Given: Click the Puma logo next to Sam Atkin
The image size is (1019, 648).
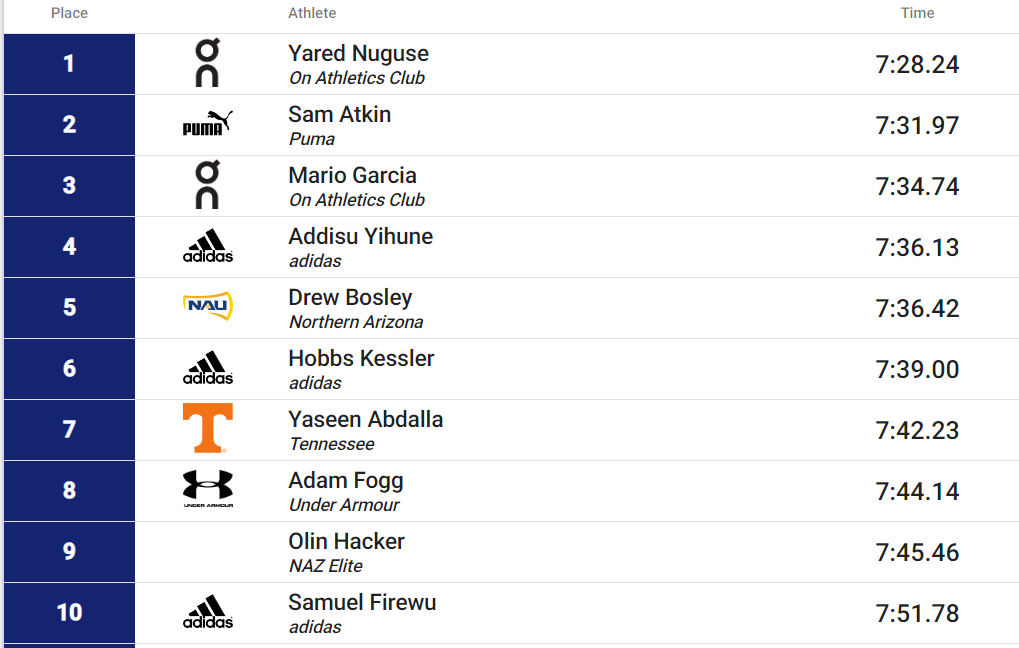Looking at the screenshot, I should (207, 123).
